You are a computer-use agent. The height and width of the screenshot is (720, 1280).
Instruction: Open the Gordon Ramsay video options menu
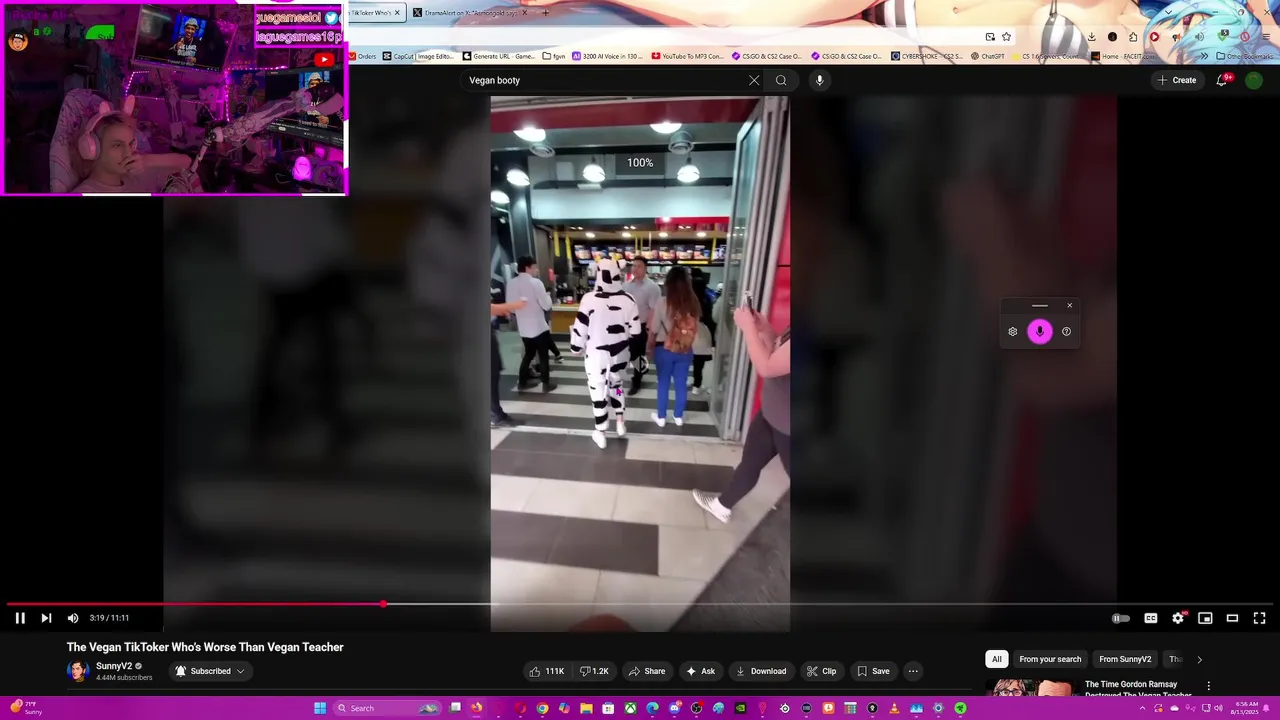(x=1208, y=686)
